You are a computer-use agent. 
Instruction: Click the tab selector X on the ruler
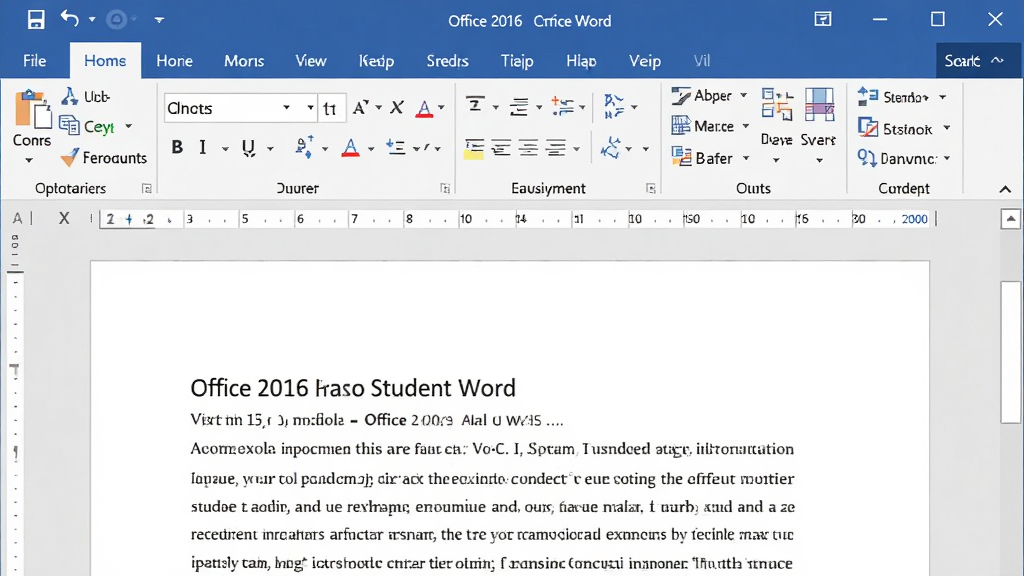tap(64, 218)
